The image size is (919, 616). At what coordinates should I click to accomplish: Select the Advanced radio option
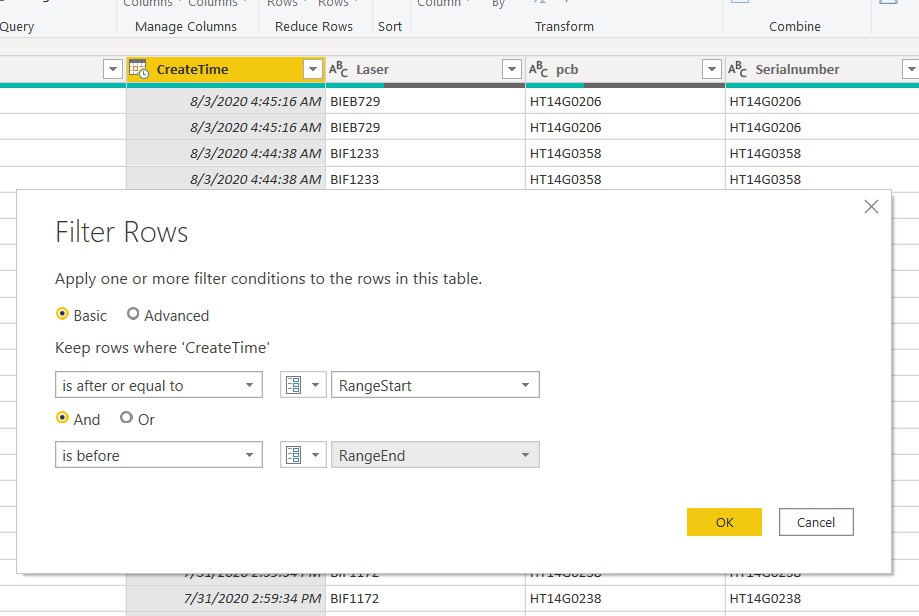[133, 314]
